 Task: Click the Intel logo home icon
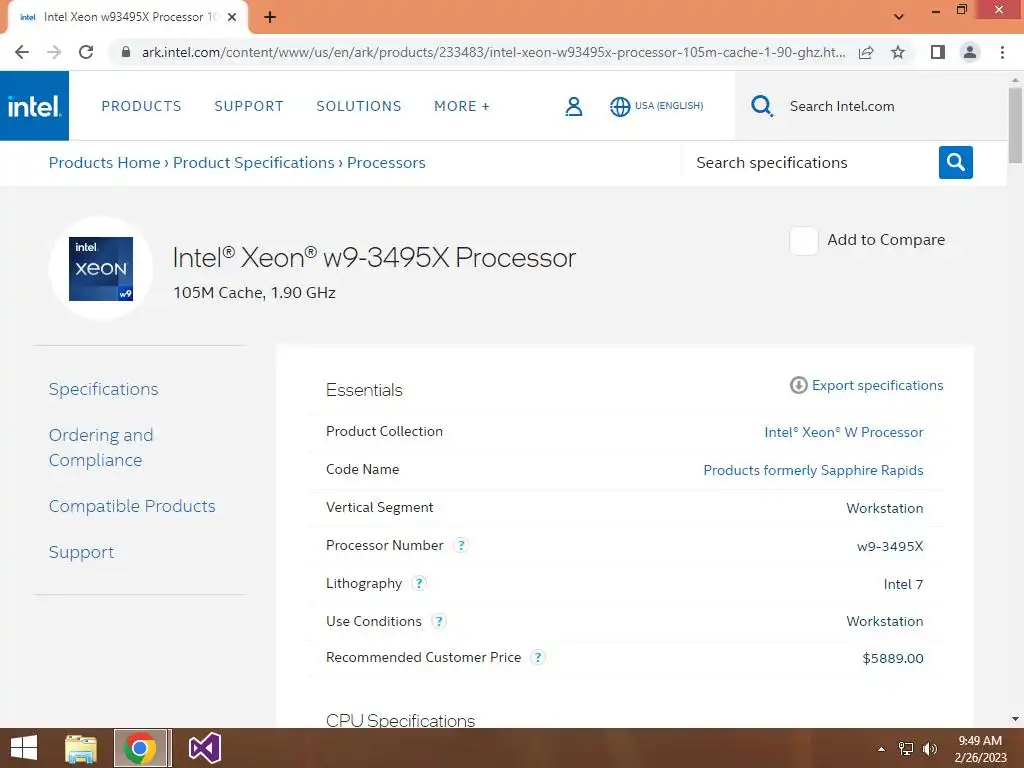(x=34, y=106)
